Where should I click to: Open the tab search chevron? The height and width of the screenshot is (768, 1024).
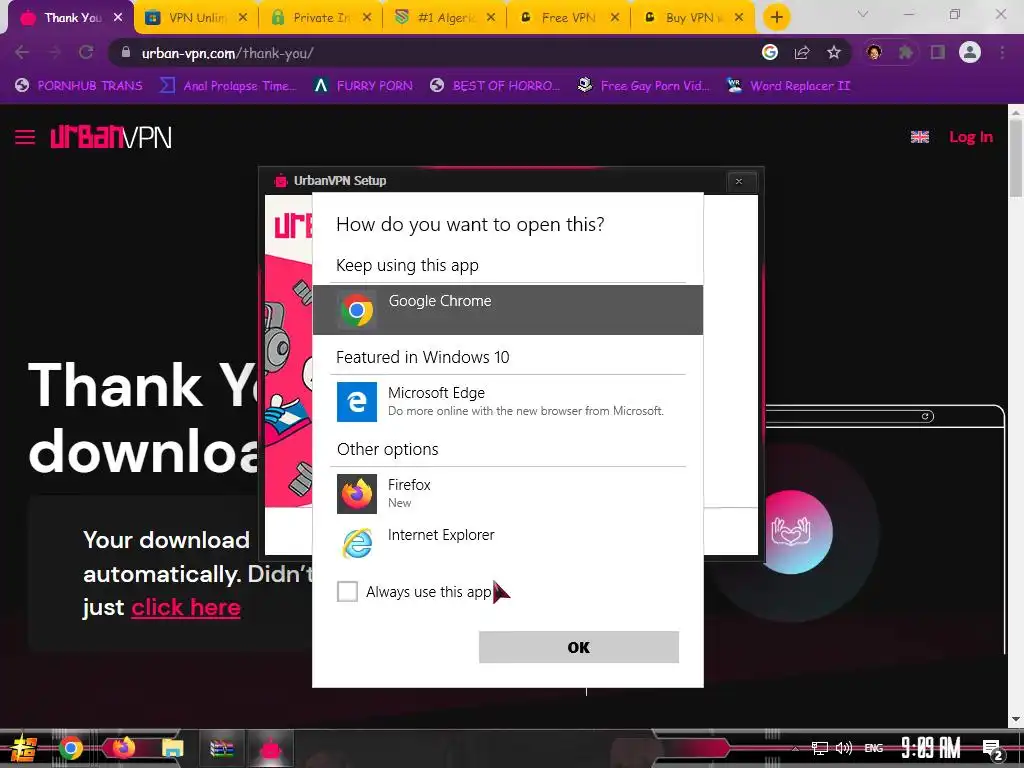pos(863,14)
